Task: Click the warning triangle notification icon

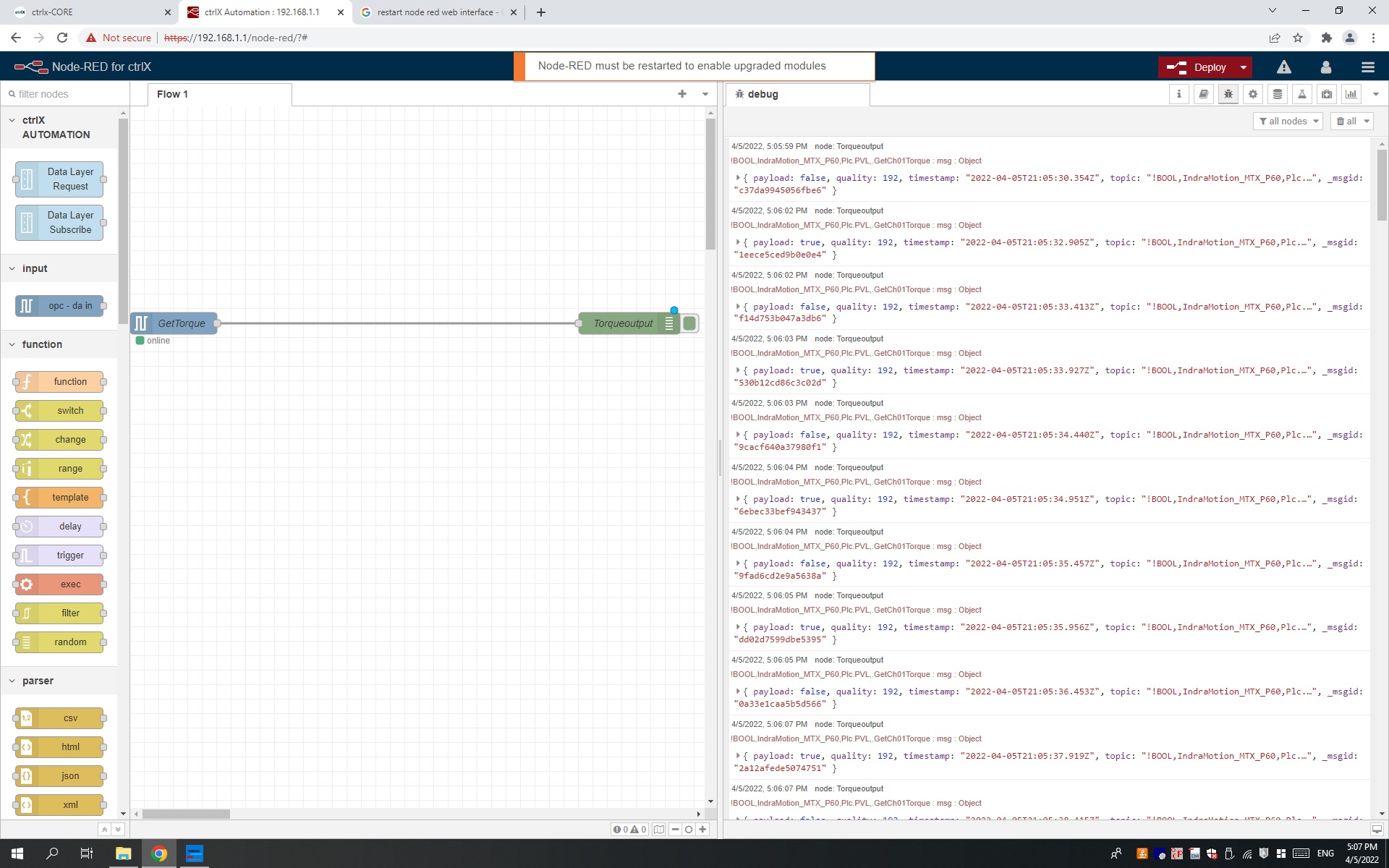Action: (x=1284, y=67)
